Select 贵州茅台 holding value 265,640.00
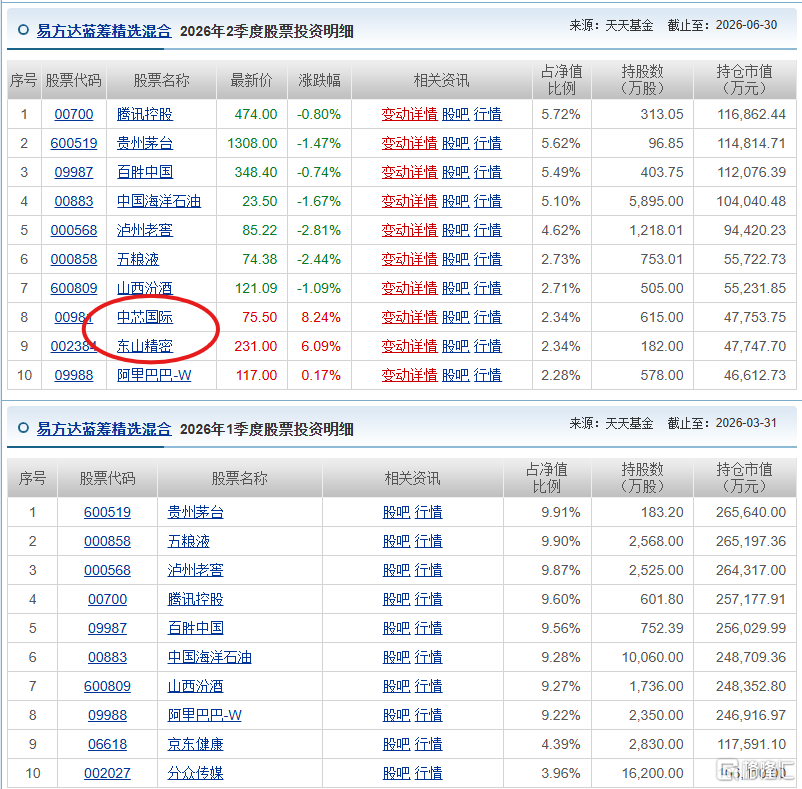Image resolution: width=802 pixels, height=789 pixels. (751, 512)
